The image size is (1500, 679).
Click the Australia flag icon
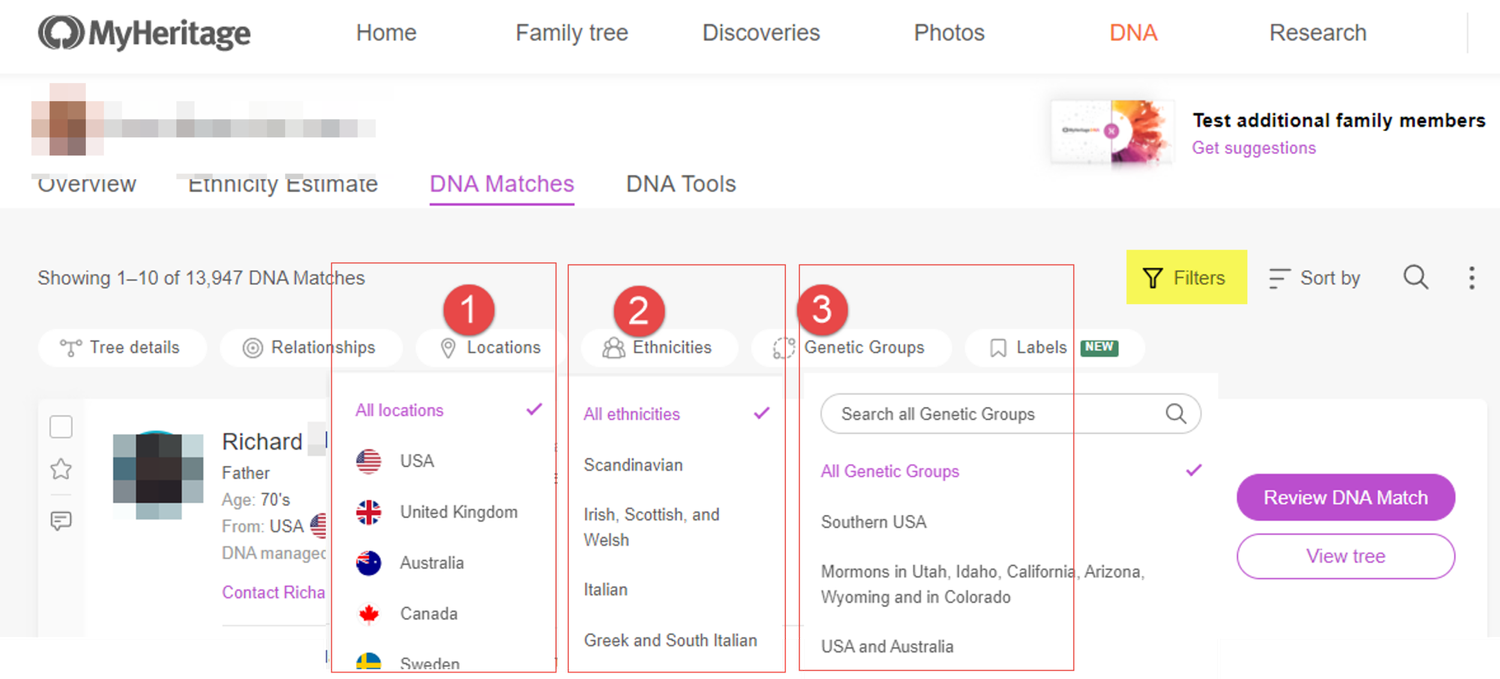[x=369, y=563]
